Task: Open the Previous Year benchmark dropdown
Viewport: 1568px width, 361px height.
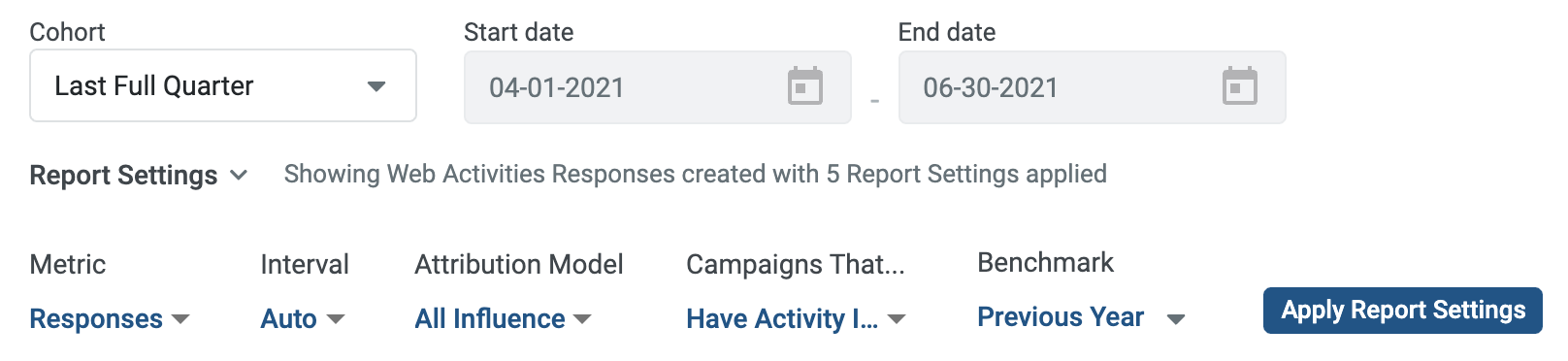Action: (1081, 317)
